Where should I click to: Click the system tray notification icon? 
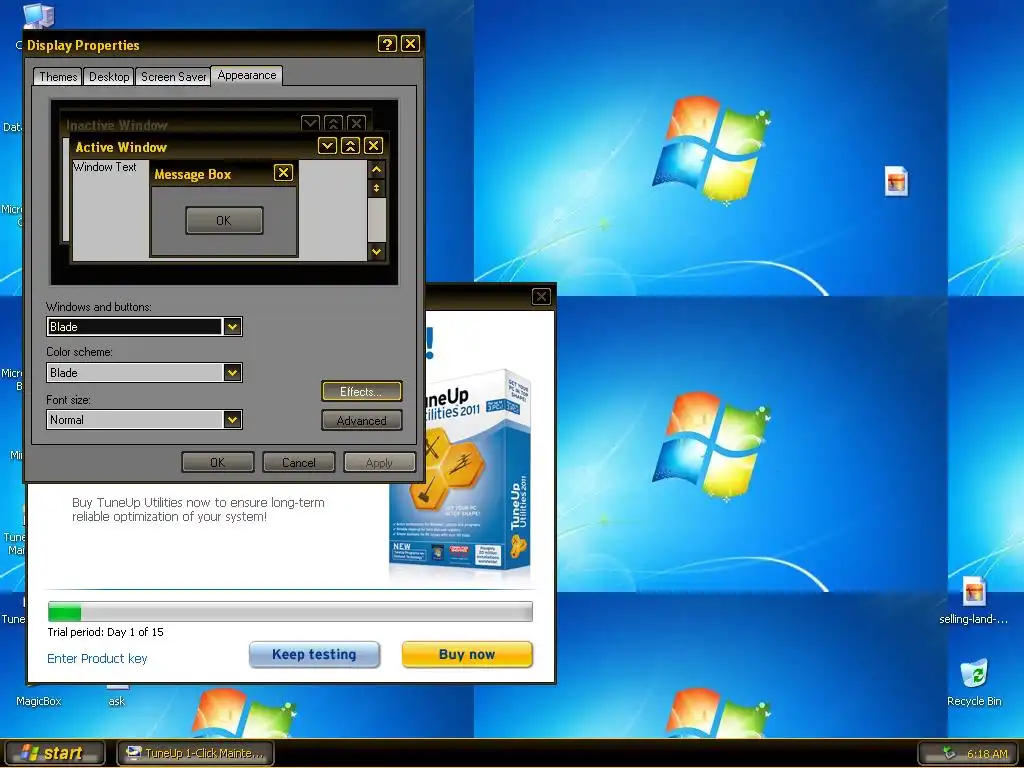(x=949, y=754)
